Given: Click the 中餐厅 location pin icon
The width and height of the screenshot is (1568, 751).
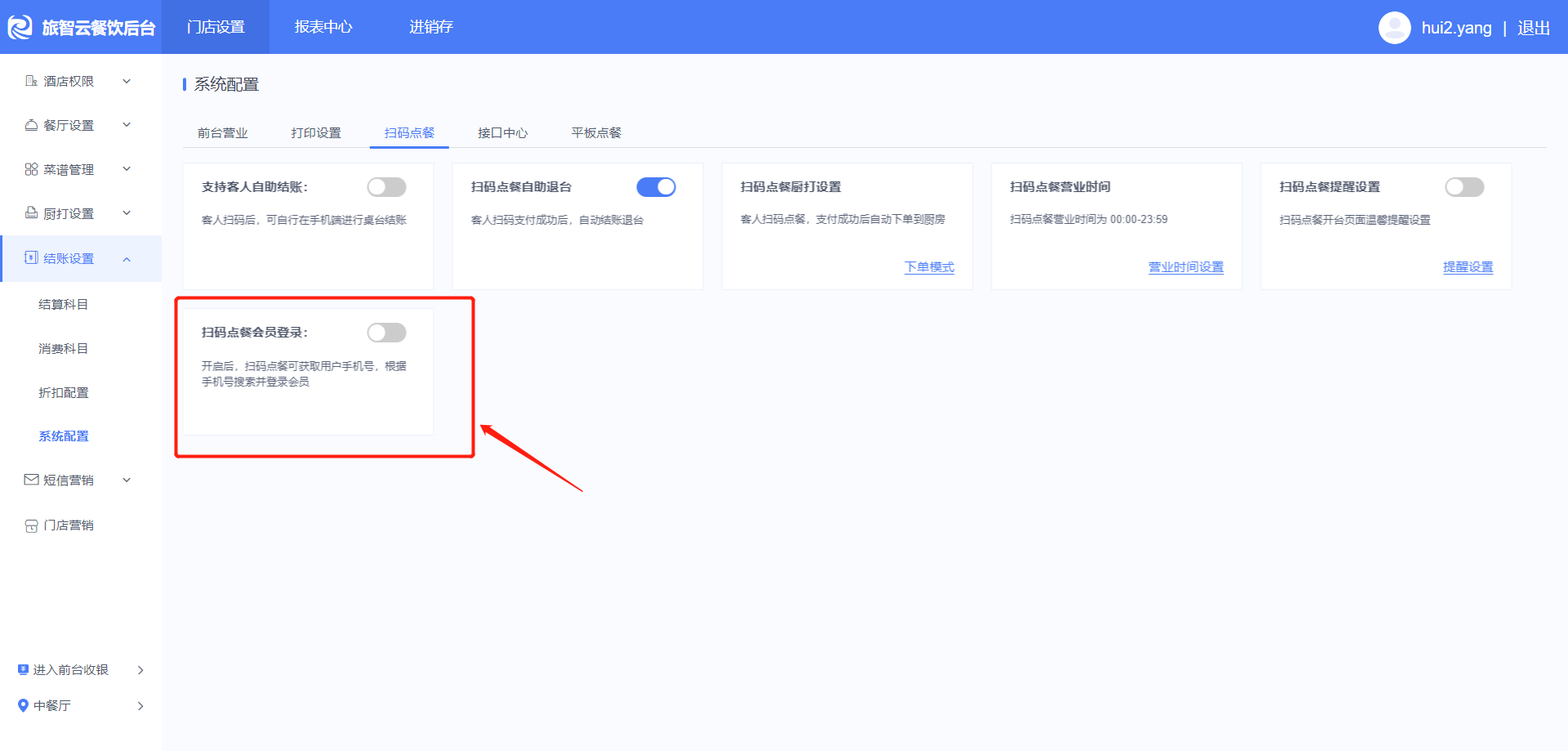Looking at the screenshot, I should pos(23,705).
